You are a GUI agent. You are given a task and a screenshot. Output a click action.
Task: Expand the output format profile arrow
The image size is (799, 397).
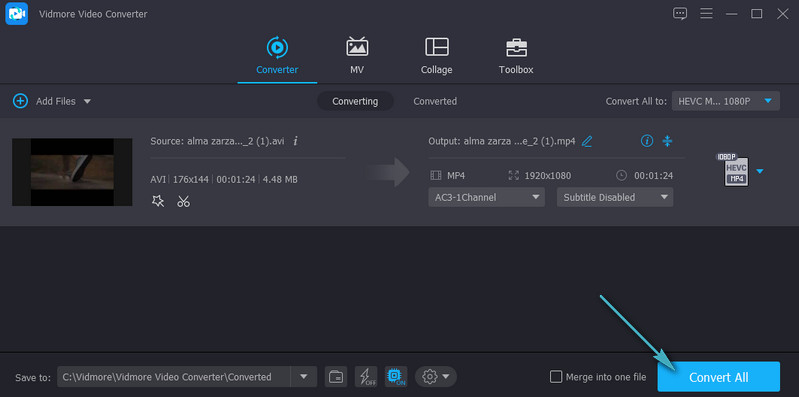tap(760, 171)
